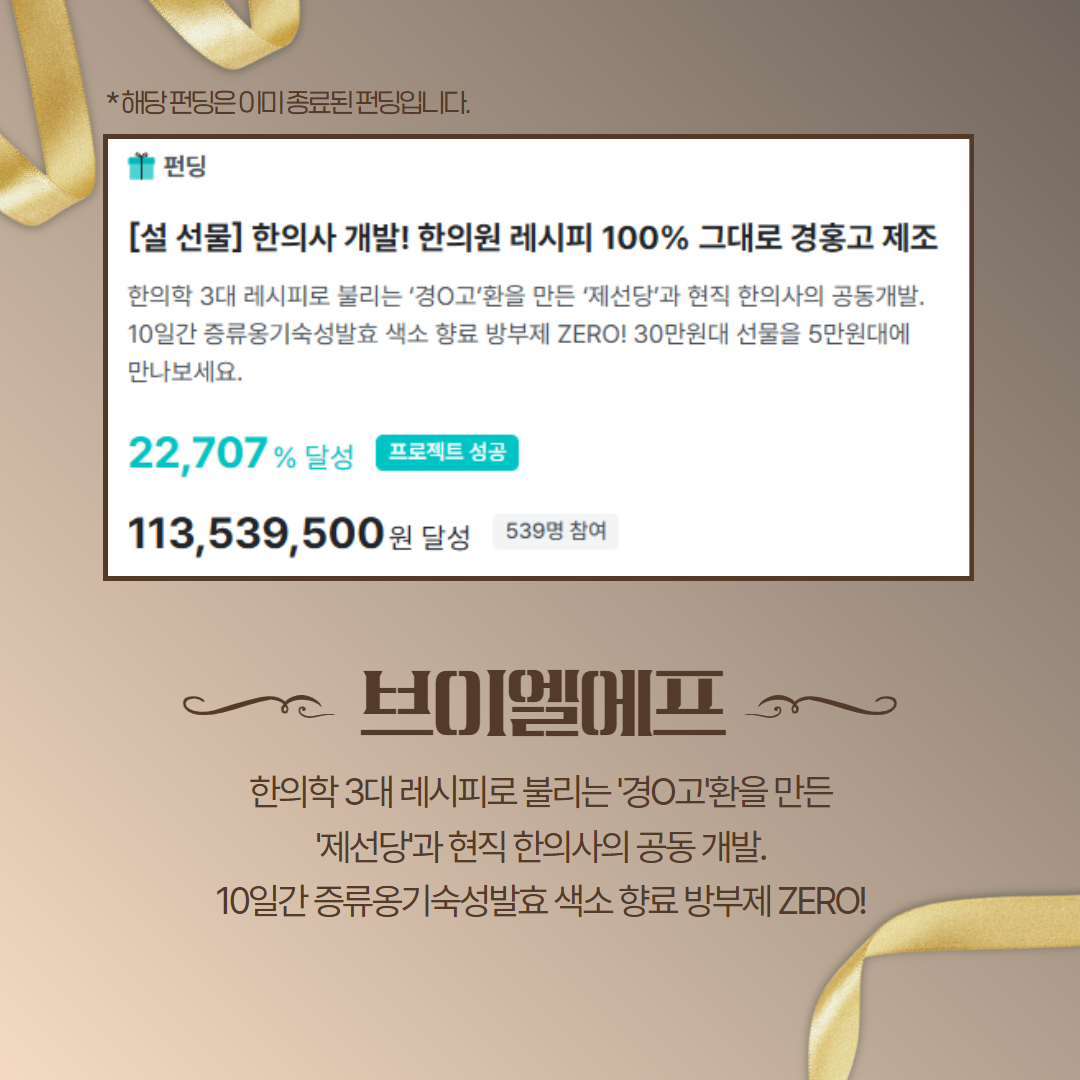Select the 펀딩 label next to gift icon
The width and height of the screenshot is (1080, 1080).
click(x=185, y=166)
